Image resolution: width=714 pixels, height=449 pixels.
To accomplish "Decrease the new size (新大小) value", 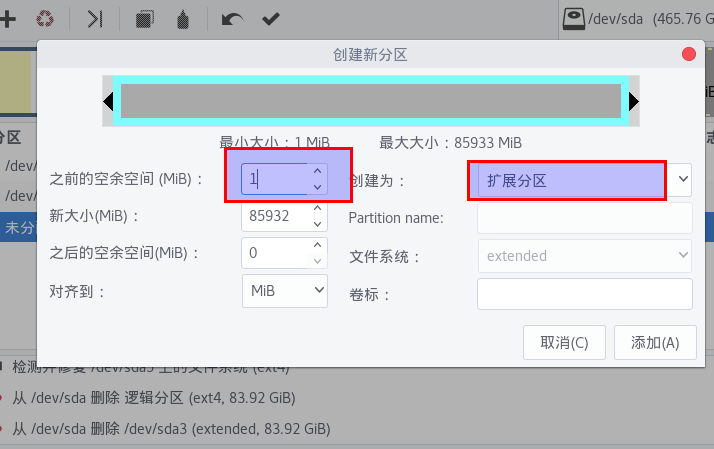I will click(317, 224).
